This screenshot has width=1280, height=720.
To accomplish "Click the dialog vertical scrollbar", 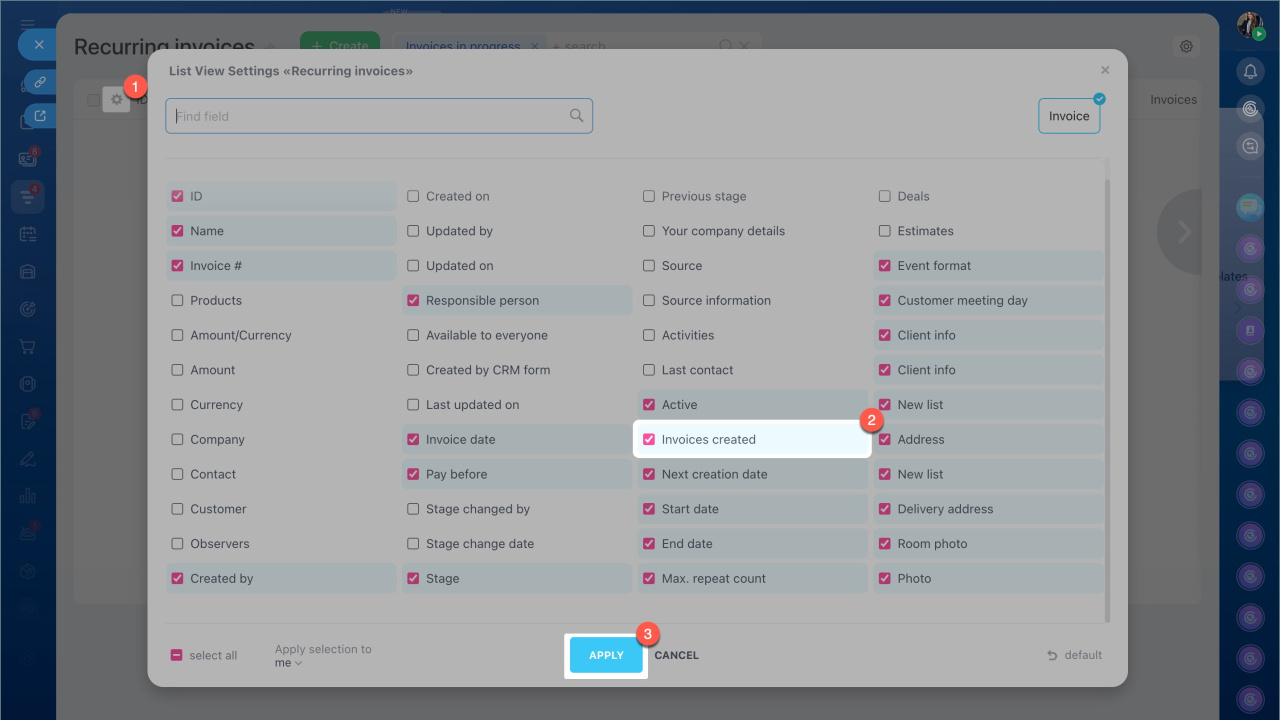I will point(1105,400).
